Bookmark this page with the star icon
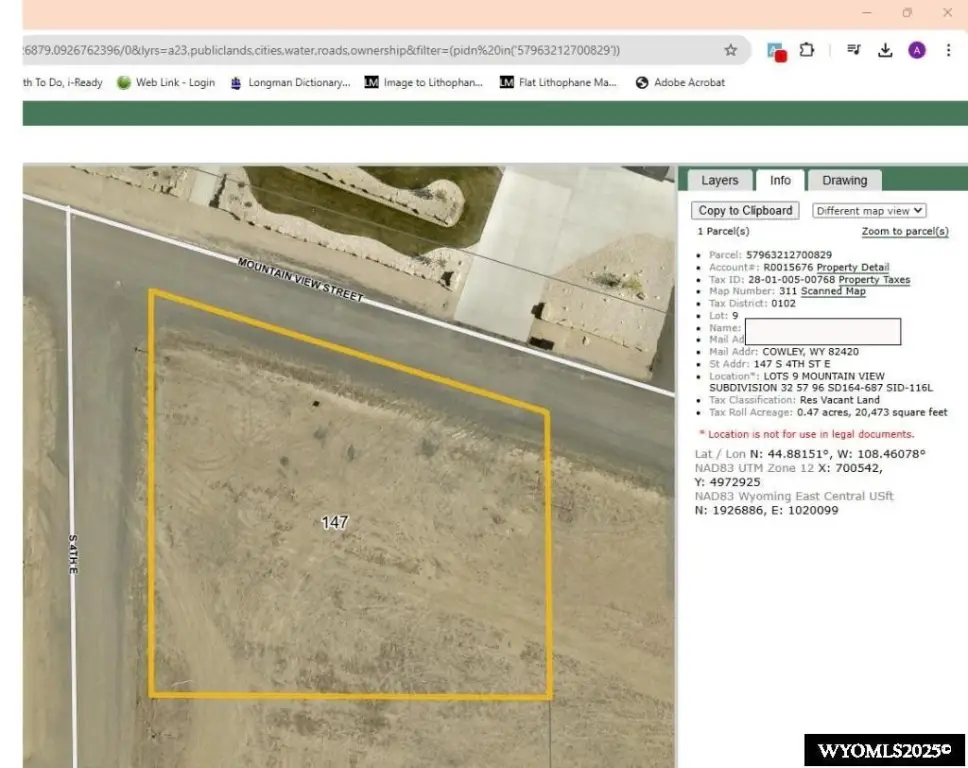This screenshot has height=768, width=968. [731, 50]
